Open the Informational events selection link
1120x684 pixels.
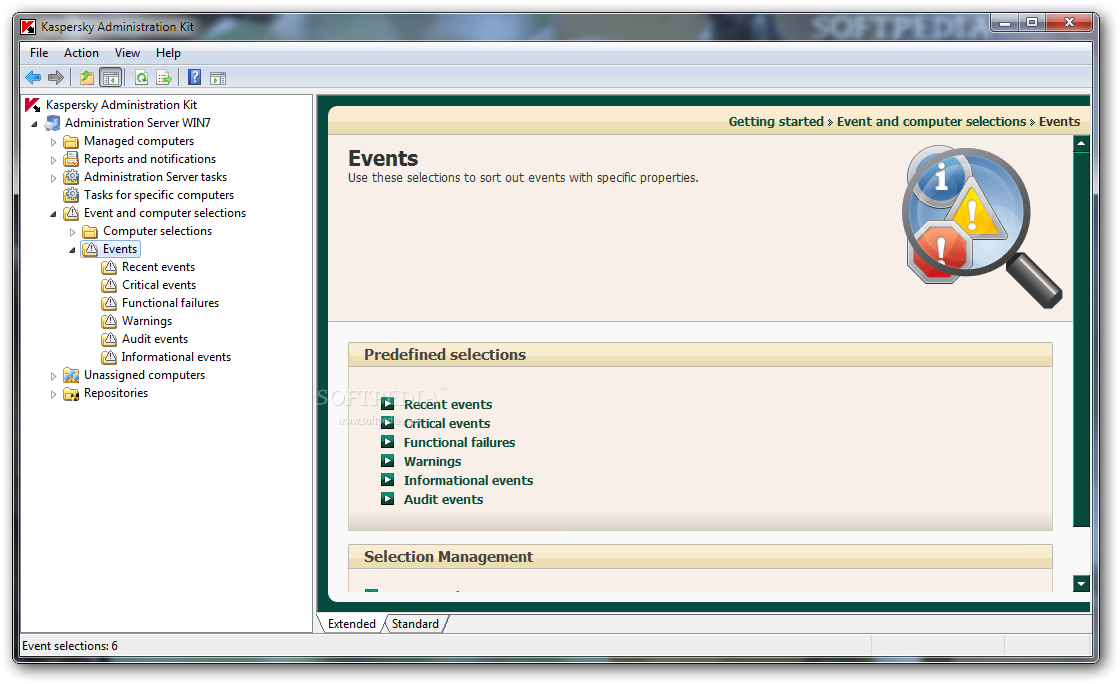click(469, 481)
